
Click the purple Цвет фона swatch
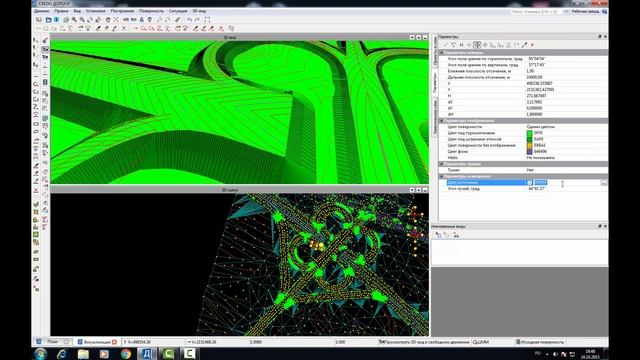[x=529, y=151]
